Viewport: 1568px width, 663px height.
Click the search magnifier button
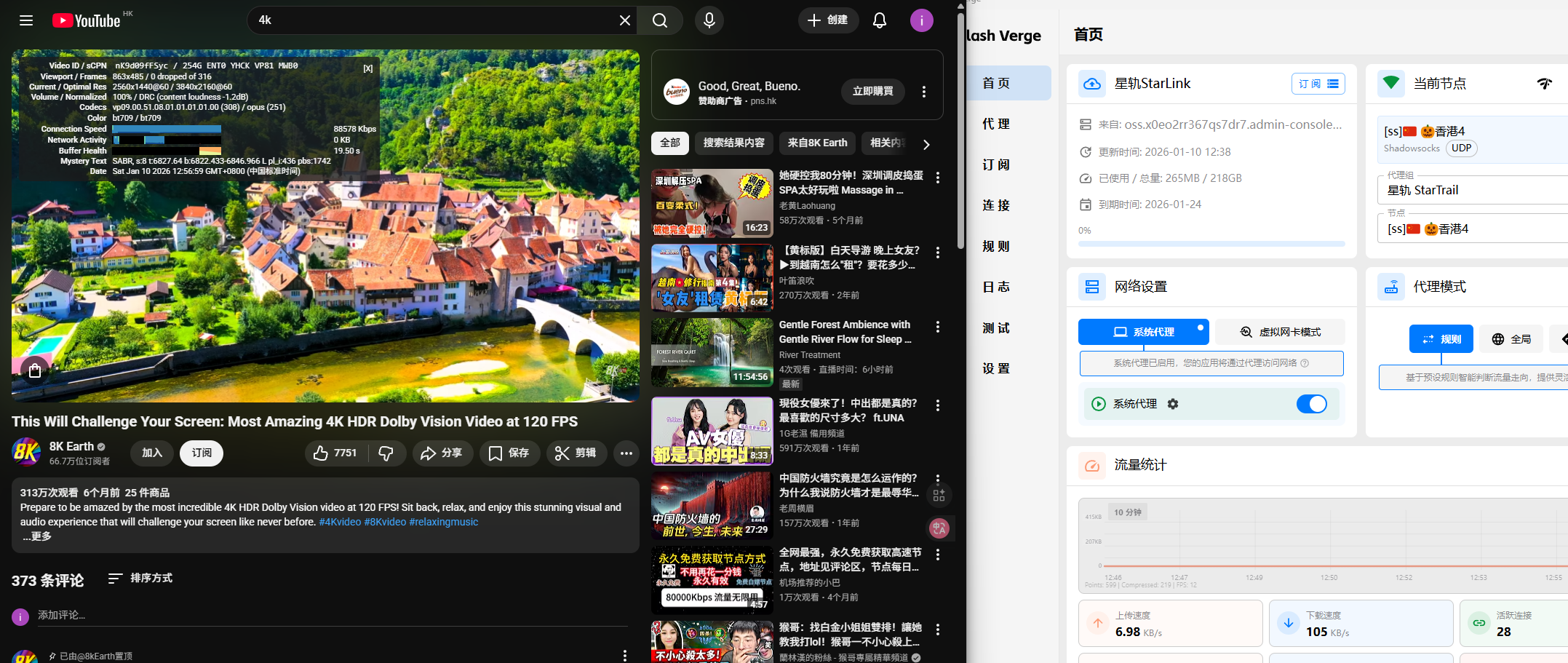pos(659,20)
